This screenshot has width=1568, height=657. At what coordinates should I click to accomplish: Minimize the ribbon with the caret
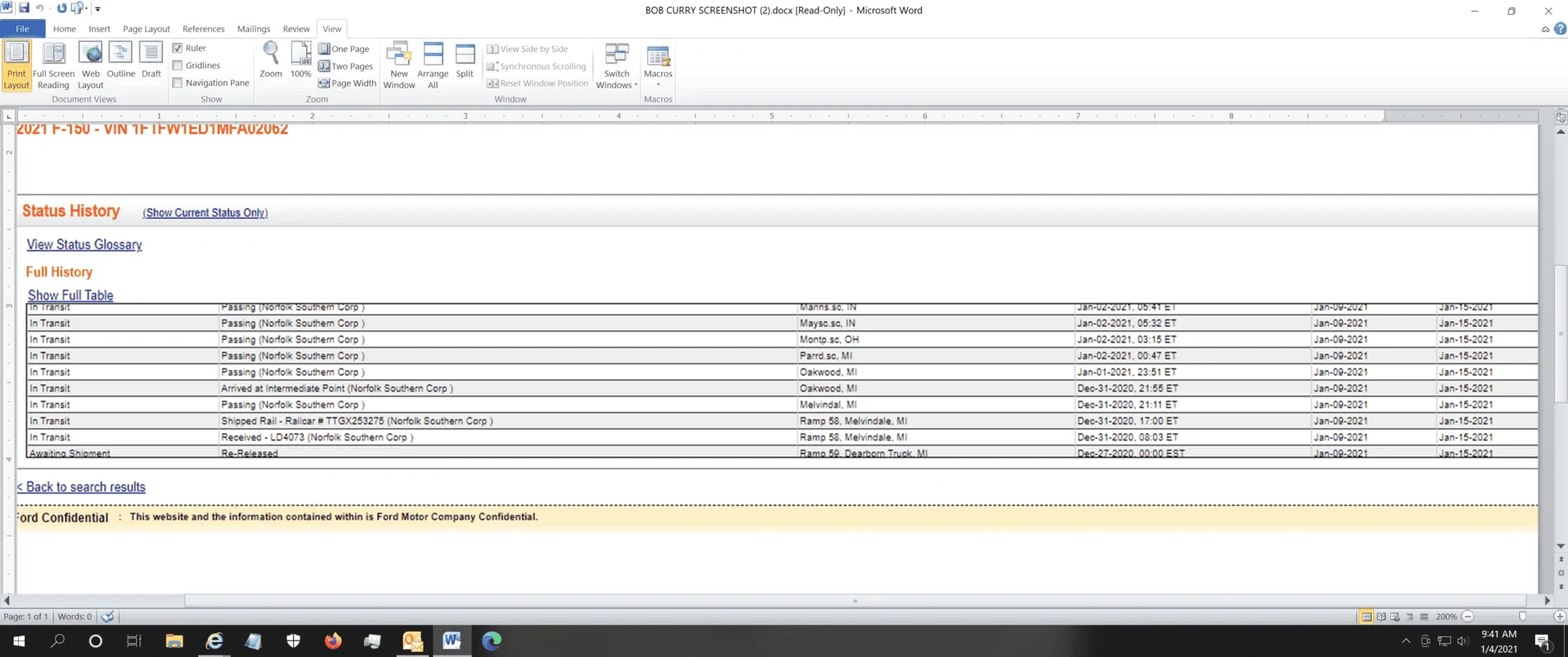tap(1545, 29)
